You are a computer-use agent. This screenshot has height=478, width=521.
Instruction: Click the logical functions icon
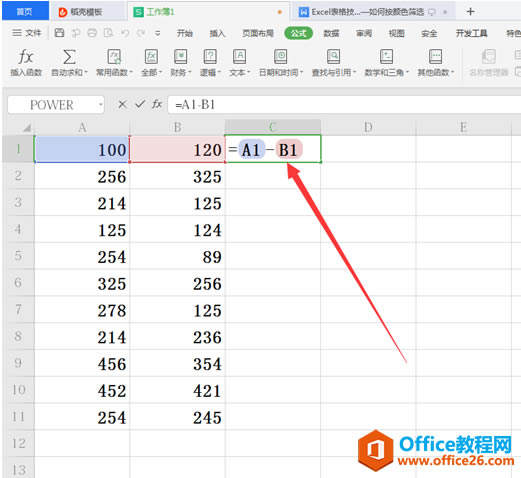point(210,57)
